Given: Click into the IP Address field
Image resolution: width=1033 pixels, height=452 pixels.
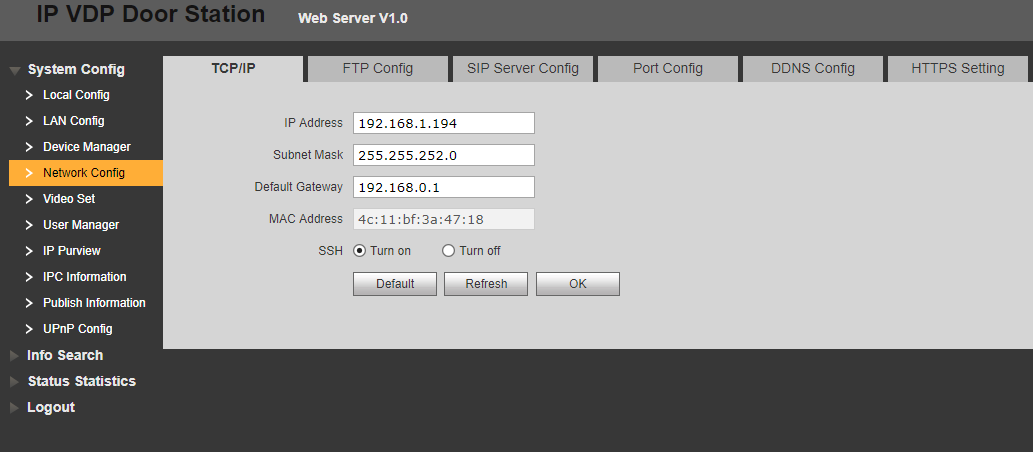Looking at the screenshot, I should [x=443, y=123].
